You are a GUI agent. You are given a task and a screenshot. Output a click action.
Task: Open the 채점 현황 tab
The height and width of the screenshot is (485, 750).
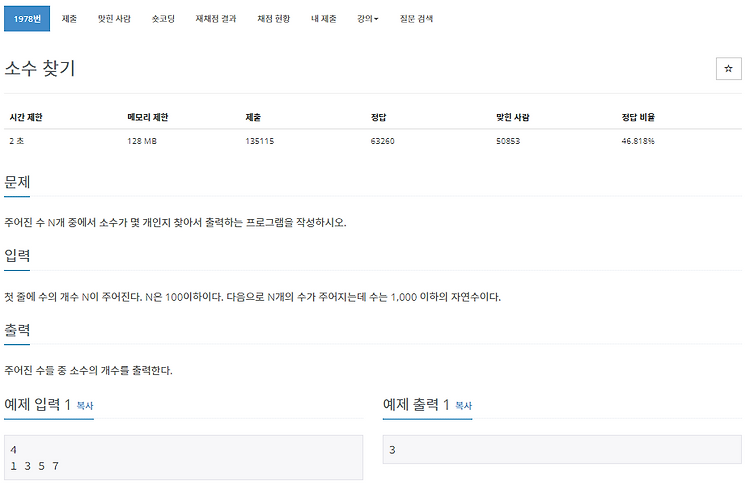(x=274, y=19)
